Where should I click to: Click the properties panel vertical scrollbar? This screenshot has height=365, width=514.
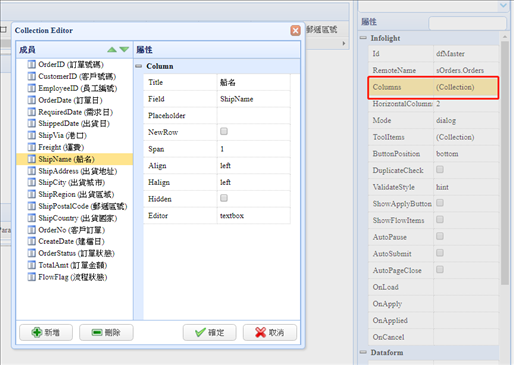[x=505, y=163]
